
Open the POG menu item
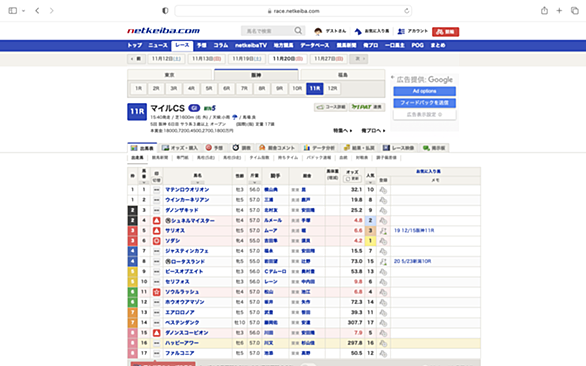click(417, 45)
